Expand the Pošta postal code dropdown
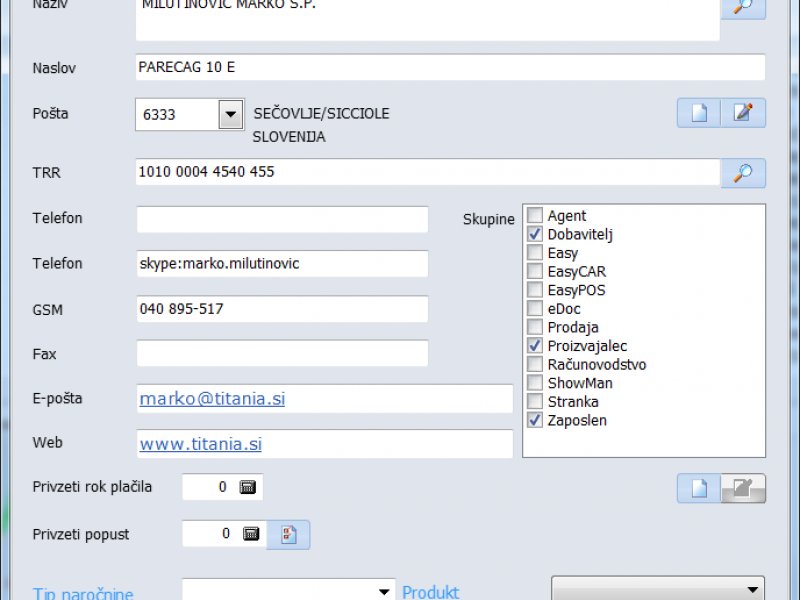Image resolution: width=800 pixels, height=600 pixels. click(231, 114)
